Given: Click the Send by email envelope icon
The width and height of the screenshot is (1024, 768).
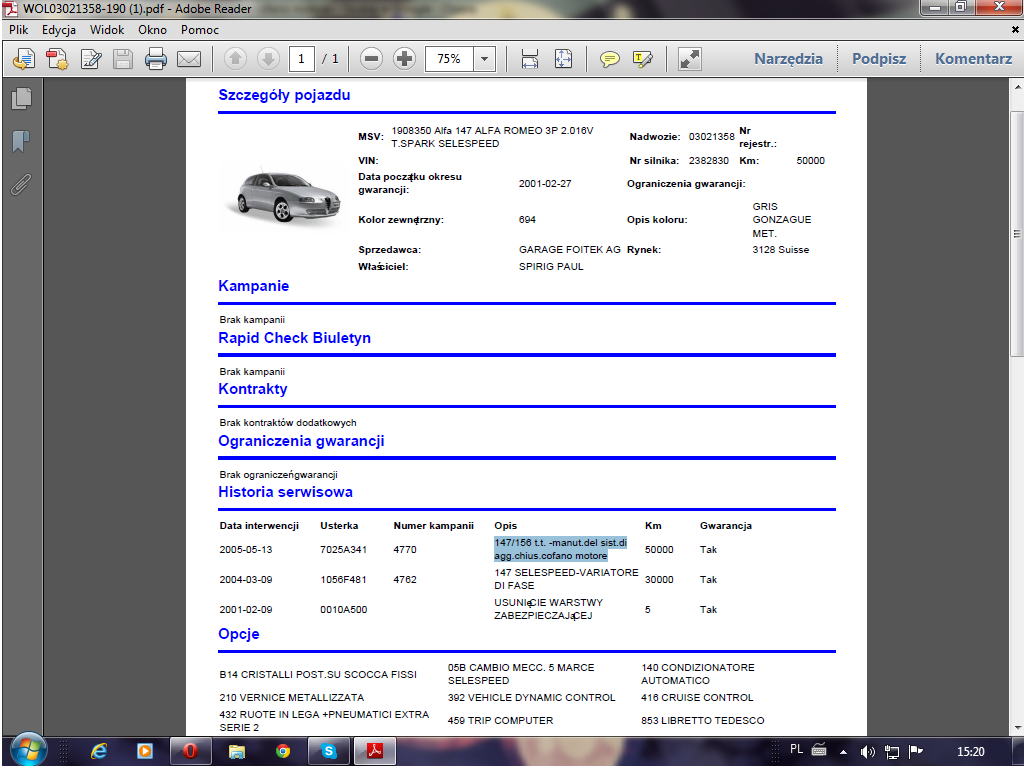Looking at the screenshot, I should click(189, 59).
